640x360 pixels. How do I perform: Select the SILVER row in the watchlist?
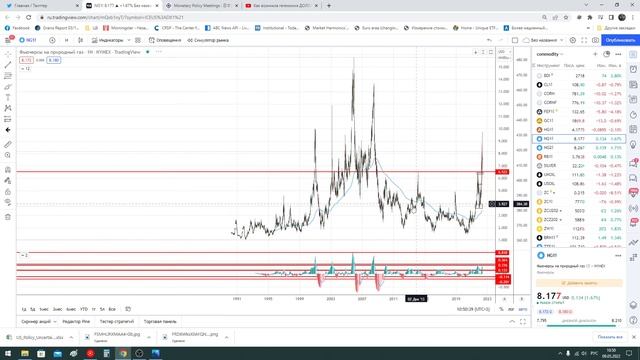pyautogui.click(x=579, y=166)
